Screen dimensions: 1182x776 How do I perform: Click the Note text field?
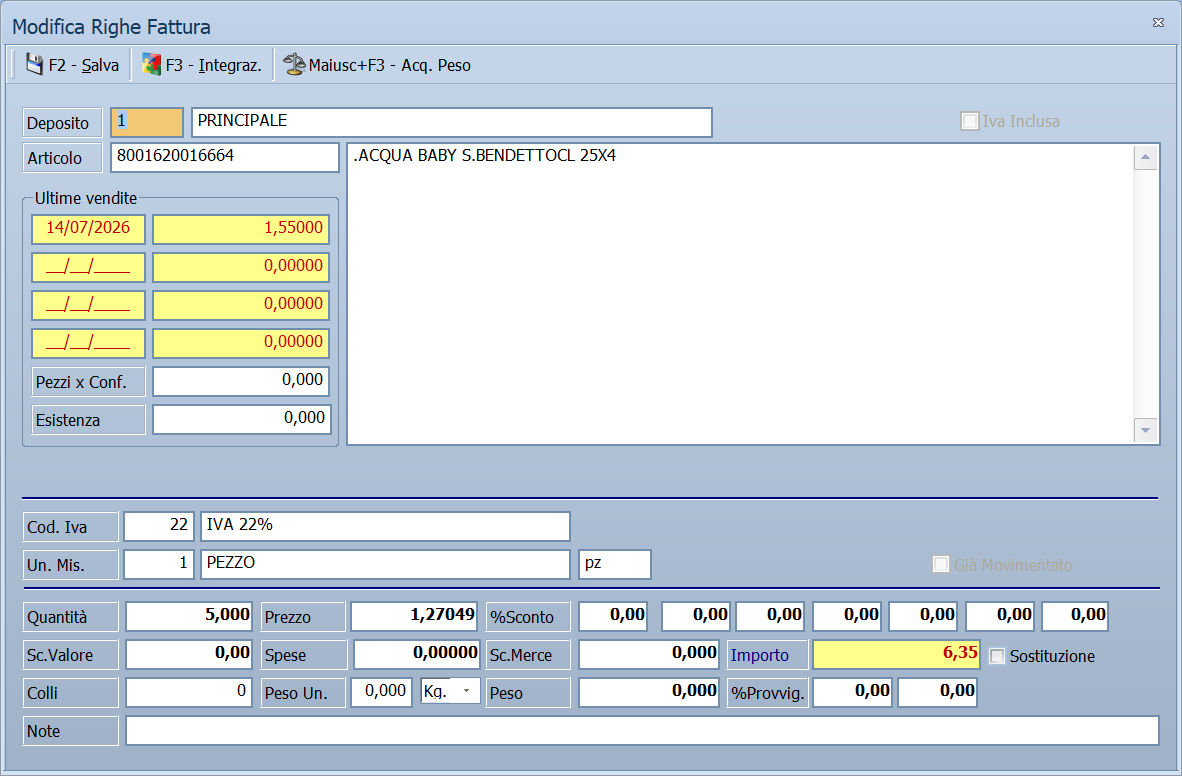(x=642, y=731)
